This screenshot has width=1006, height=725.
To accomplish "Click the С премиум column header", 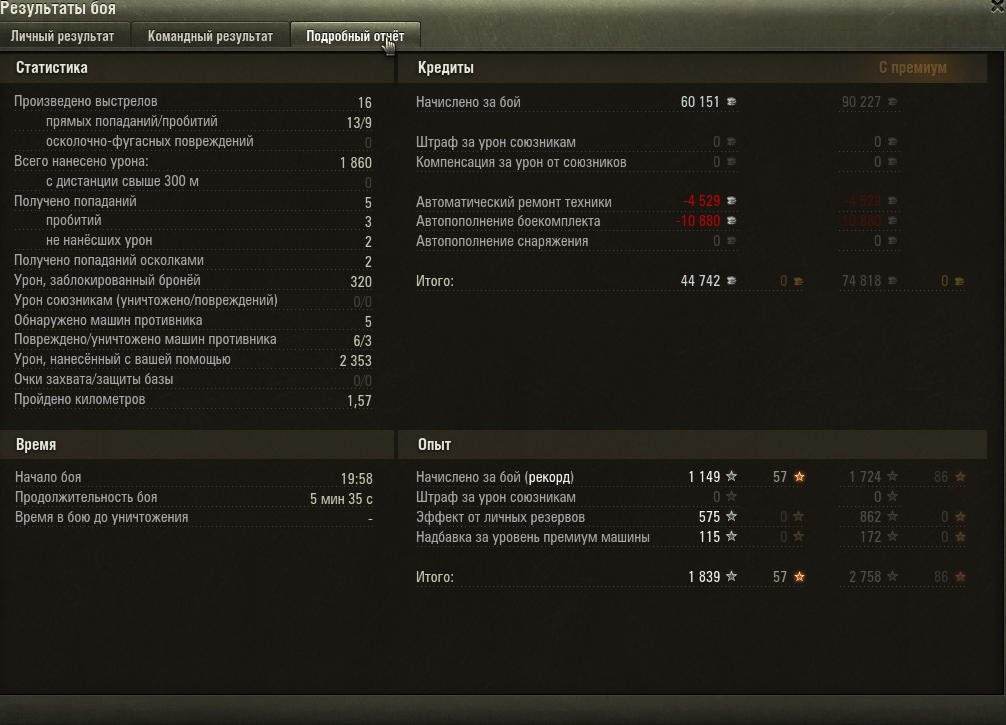I will (912, 67).
